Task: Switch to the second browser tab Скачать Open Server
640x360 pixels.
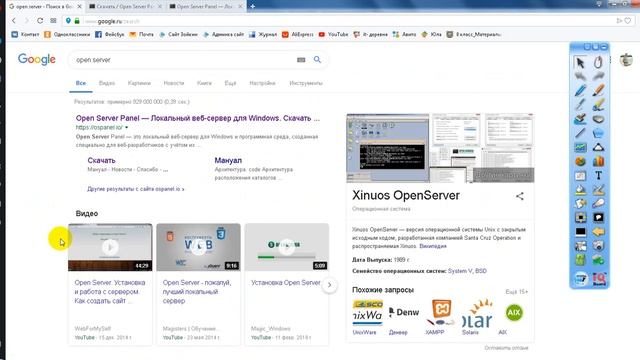Action: pos(125,6)
